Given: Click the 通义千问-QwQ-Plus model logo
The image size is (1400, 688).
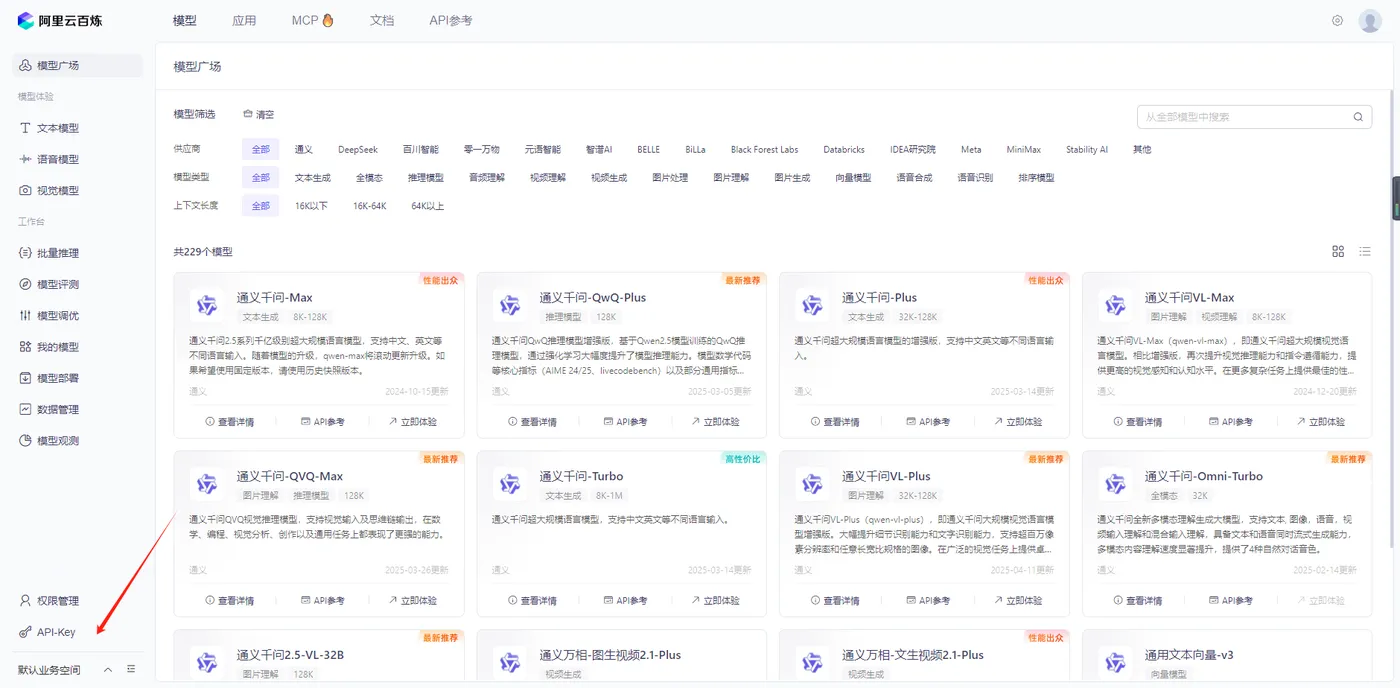Looking at the screenshot, I should 510,305.
